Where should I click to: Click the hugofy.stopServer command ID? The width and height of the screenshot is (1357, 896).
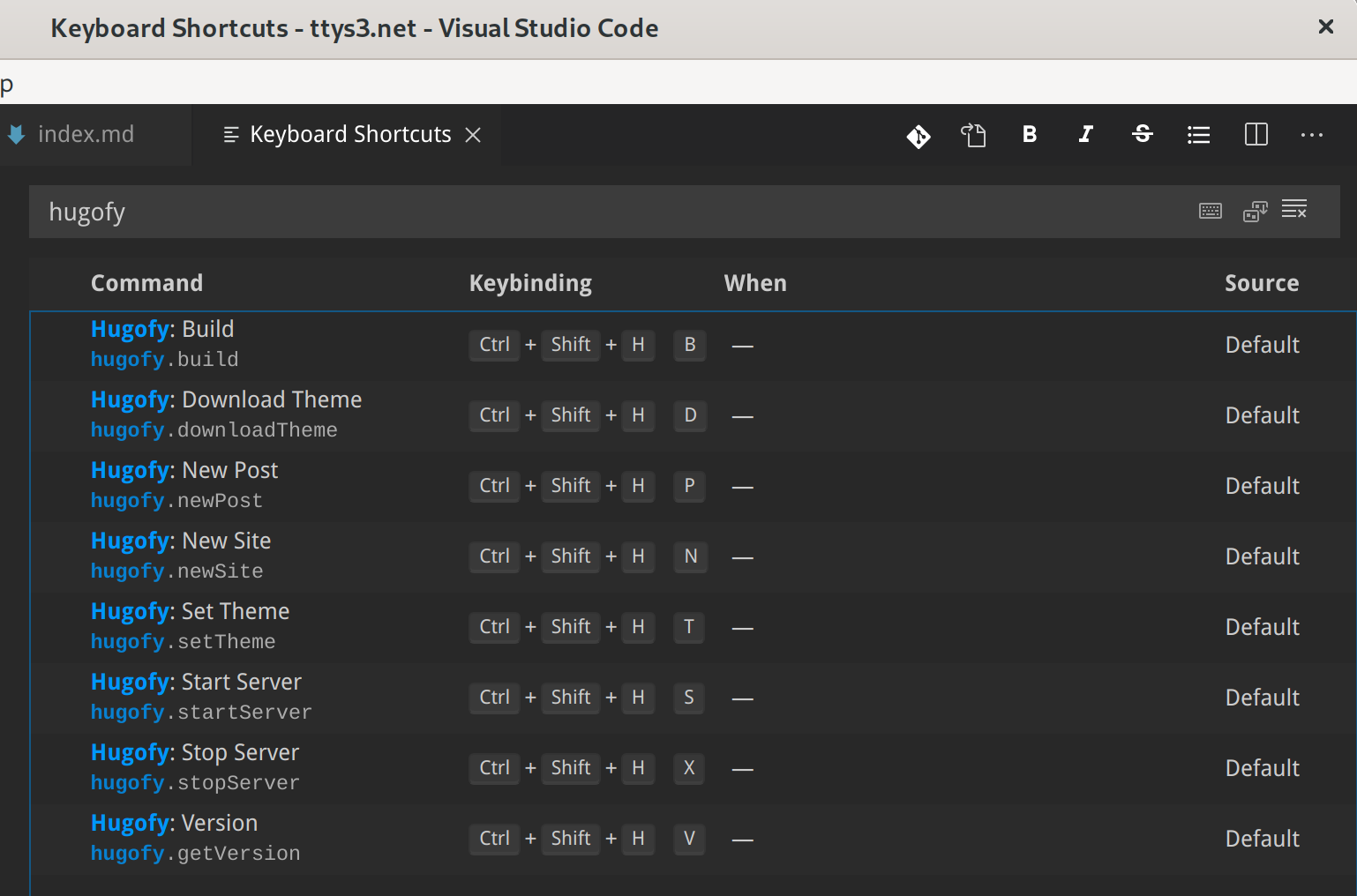click(x=195, y=783)
